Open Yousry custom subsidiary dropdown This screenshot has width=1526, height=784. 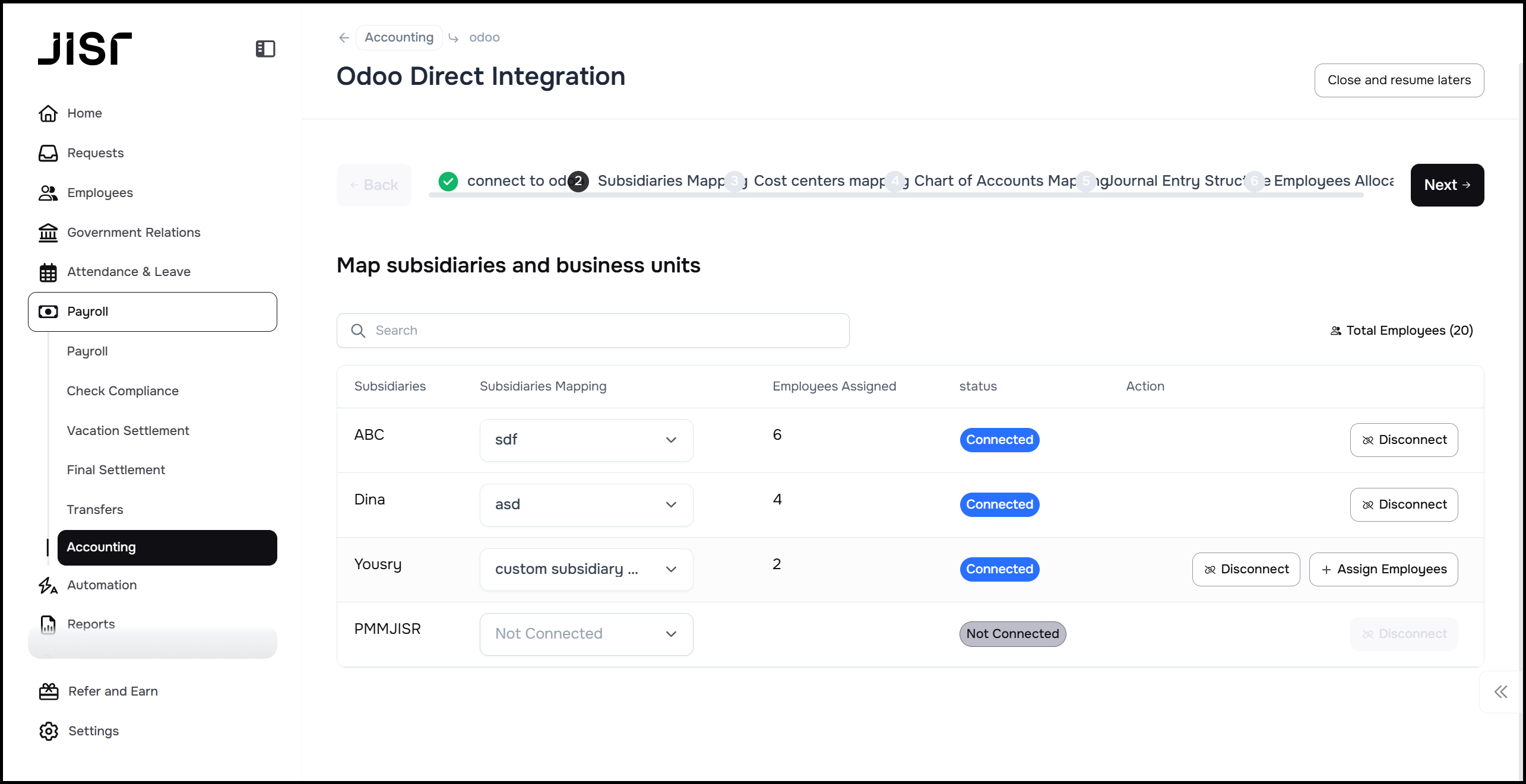click(586, 569)
